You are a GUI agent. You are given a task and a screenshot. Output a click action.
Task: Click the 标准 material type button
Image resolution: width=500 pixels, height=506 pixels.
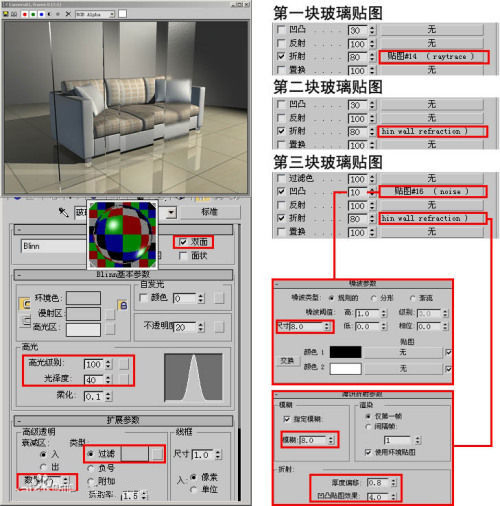tap(210, 212)
